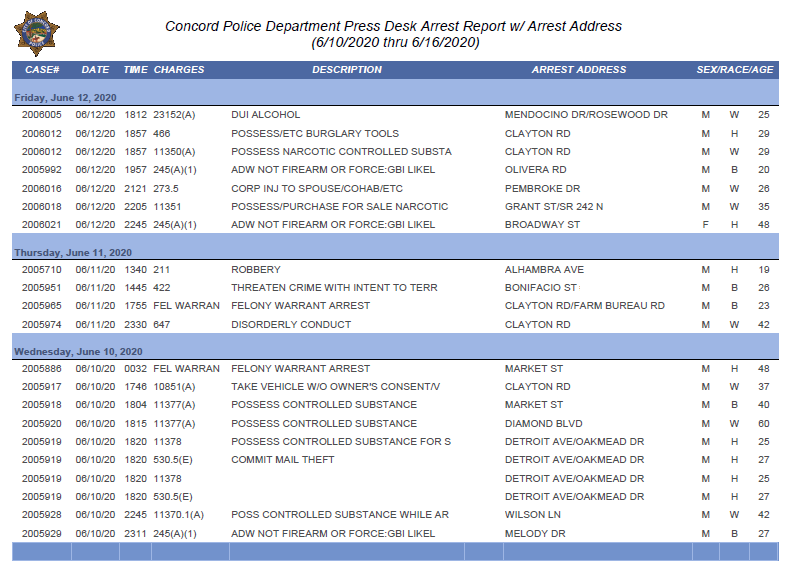Select the DATE column header
Screen dimensions: 786x570
tap(95, 70)
